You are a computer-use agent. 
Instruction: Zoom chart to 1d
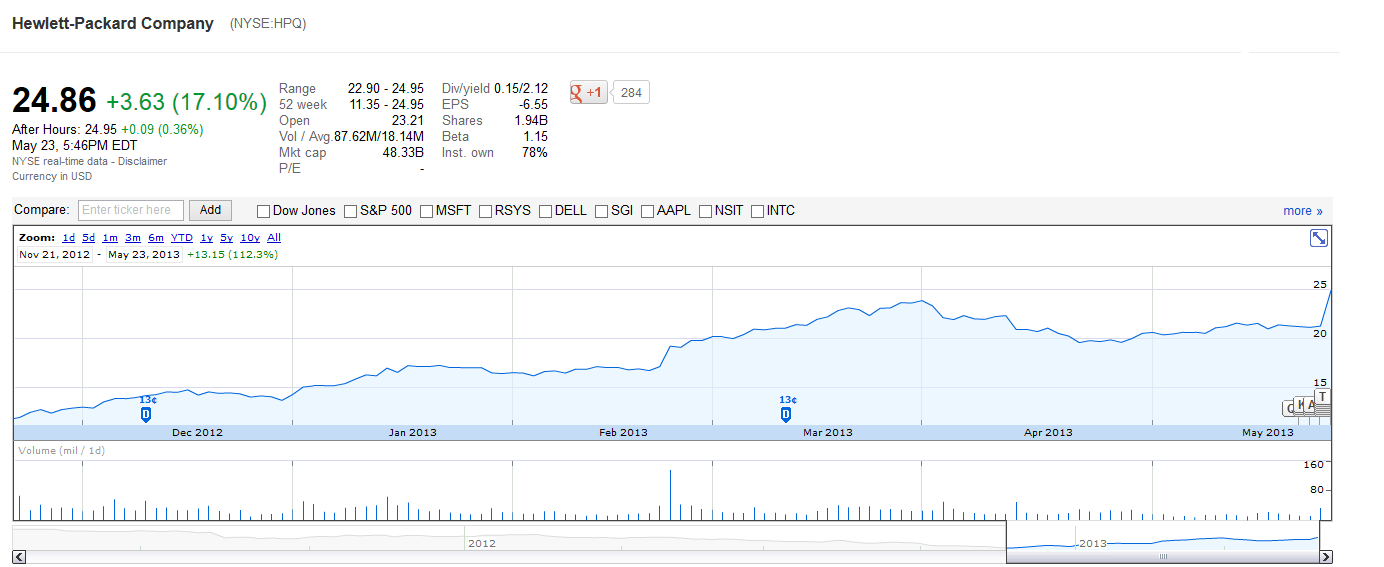point(68,238)
